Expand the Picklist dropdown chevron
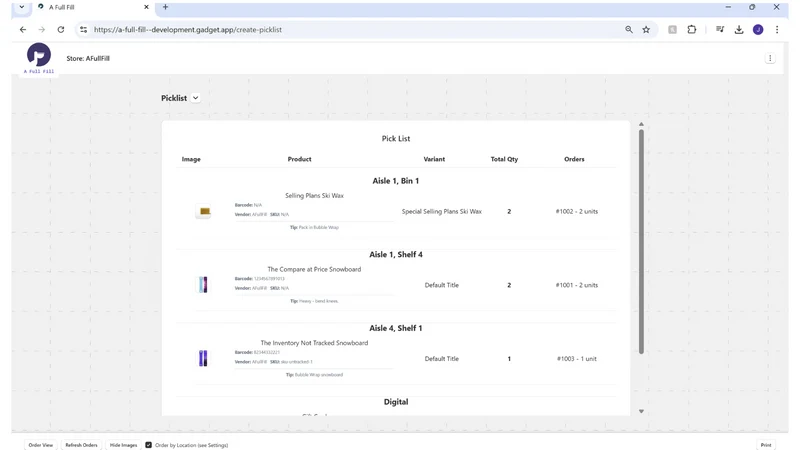800x450 pixels. point(195,98)
